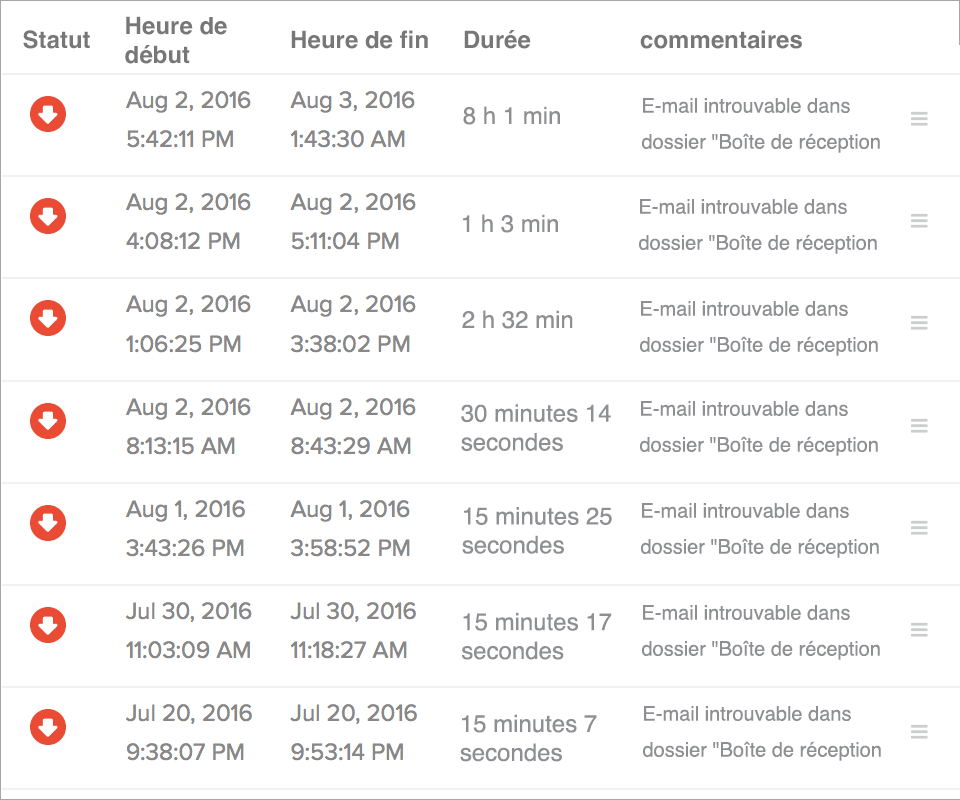Click the Durée column header
This screenshot has height=800, width=960.
[496, 40]
